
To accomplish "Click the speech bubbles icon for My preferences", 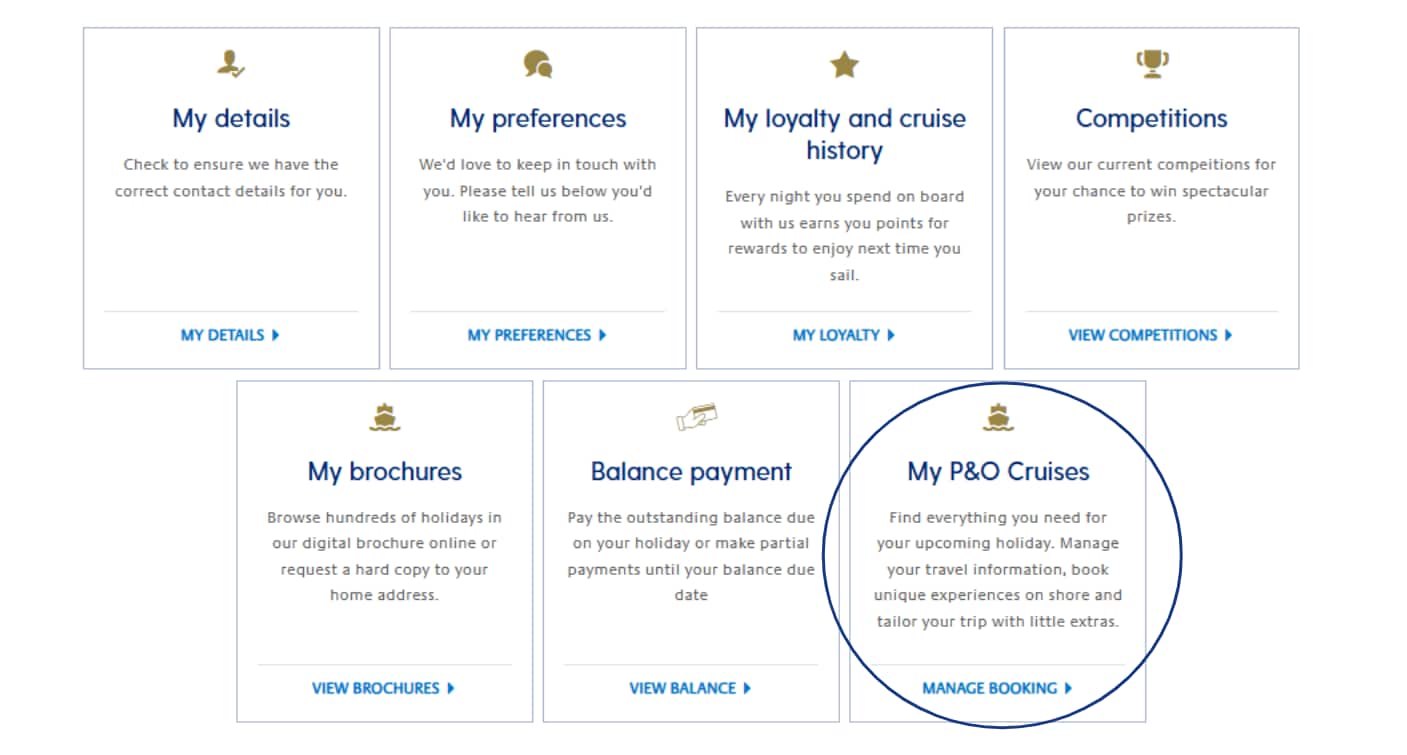I will 538,65.
